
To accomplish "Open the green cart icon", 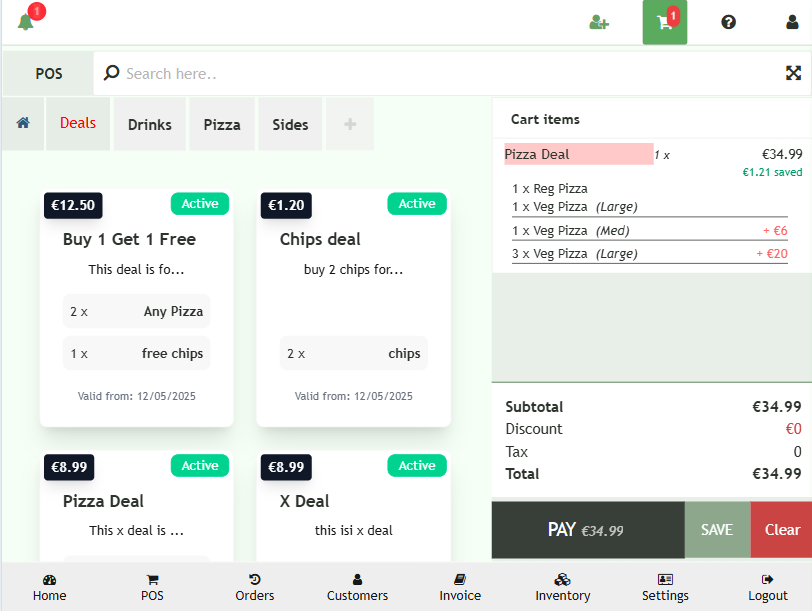I will (x=665, y=22).
